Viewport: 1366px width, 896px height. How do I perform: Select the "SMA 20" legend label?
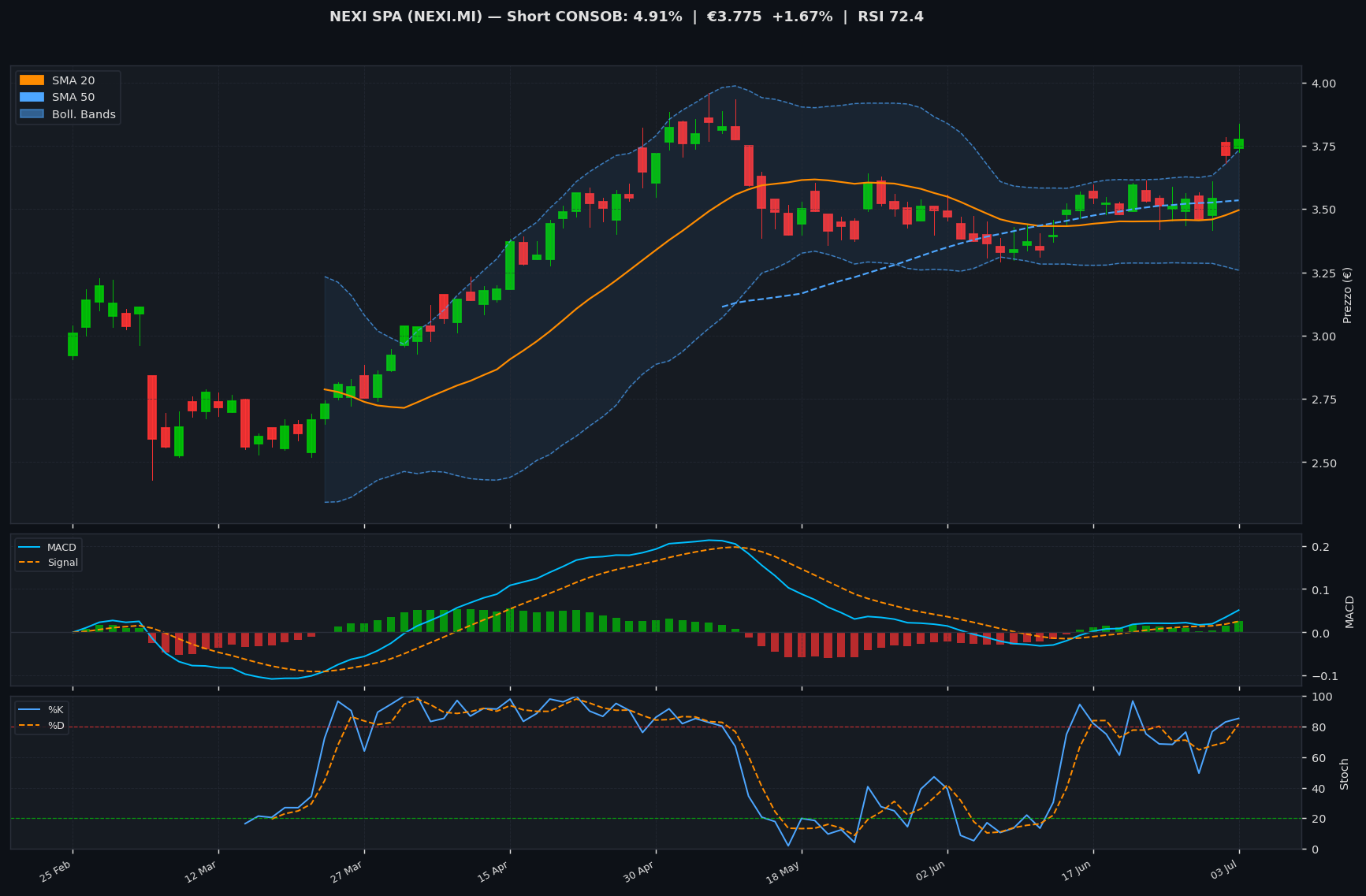click(73, 80)
